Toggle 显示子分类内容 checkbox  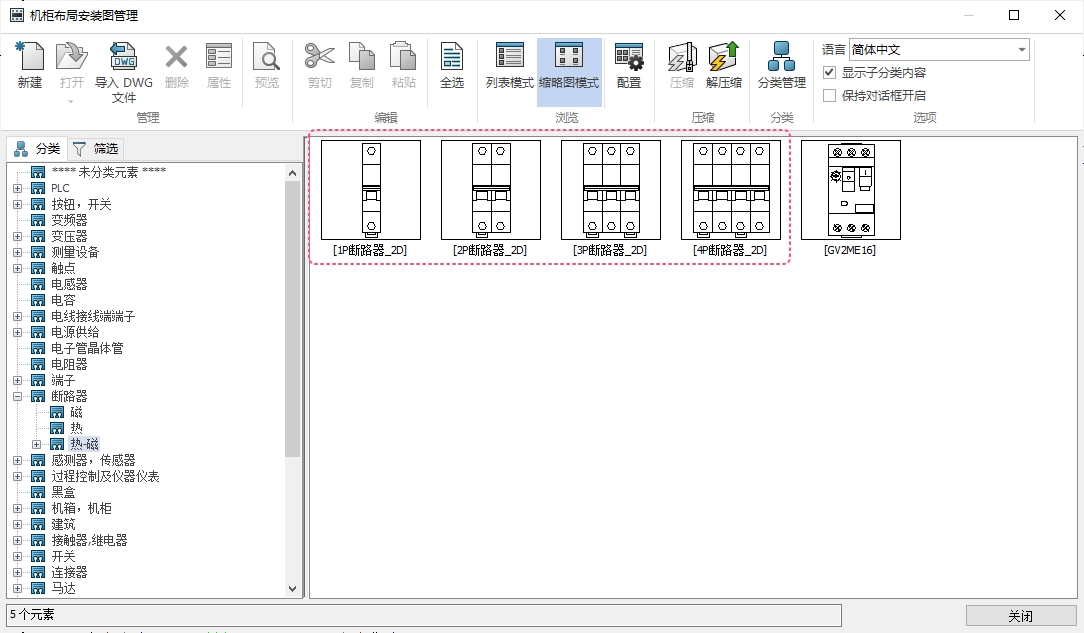[x=829, y=73]
